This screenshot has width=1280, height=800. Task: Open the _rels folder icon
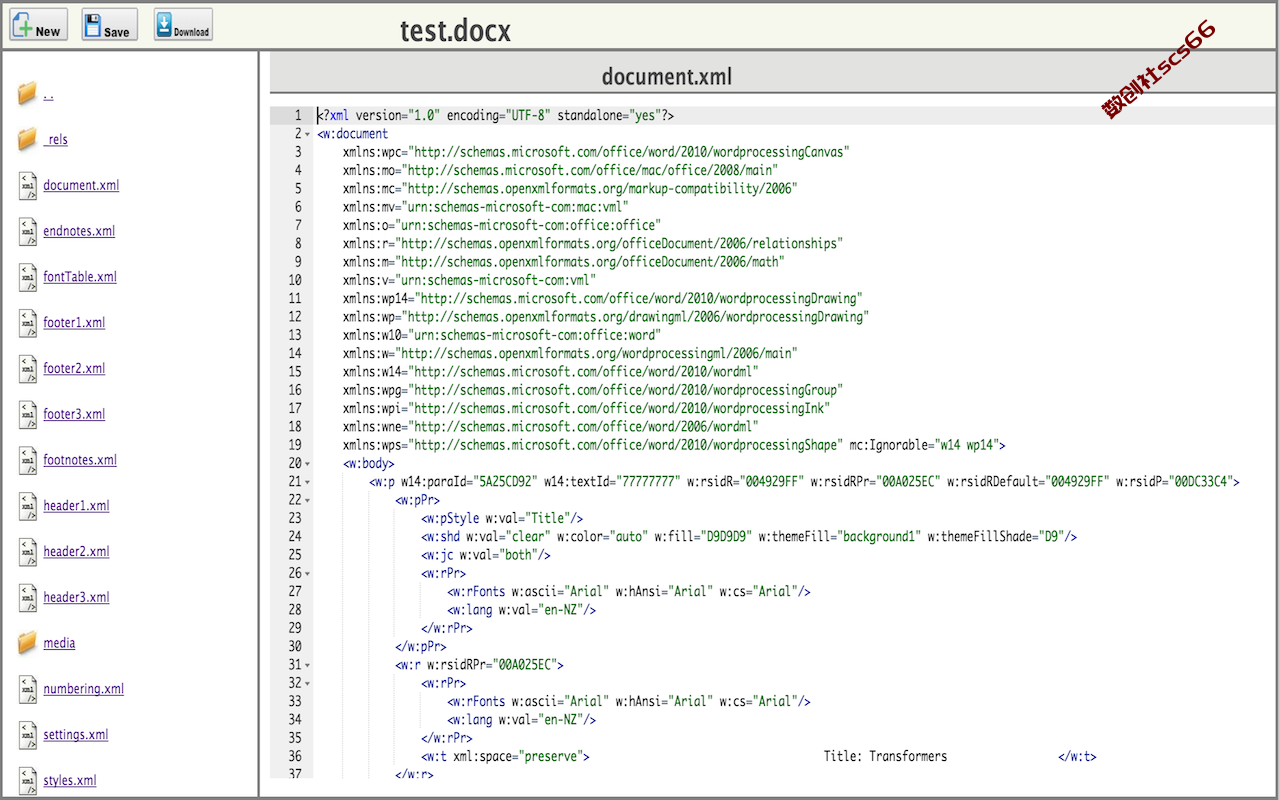coord(27,140)
